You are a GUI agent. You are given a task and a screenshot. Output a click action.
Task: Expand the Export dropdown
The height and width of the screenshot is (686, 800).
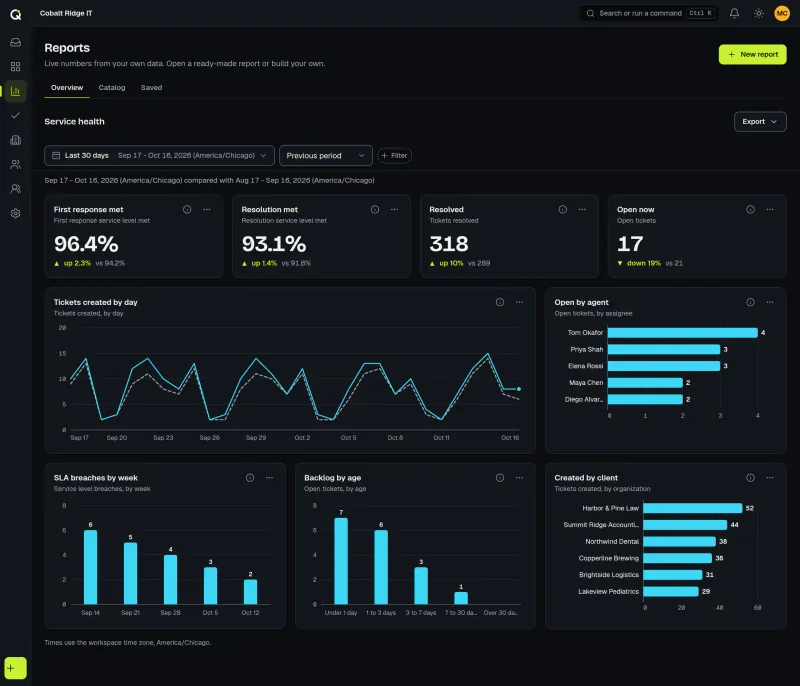tap(760, 122)
